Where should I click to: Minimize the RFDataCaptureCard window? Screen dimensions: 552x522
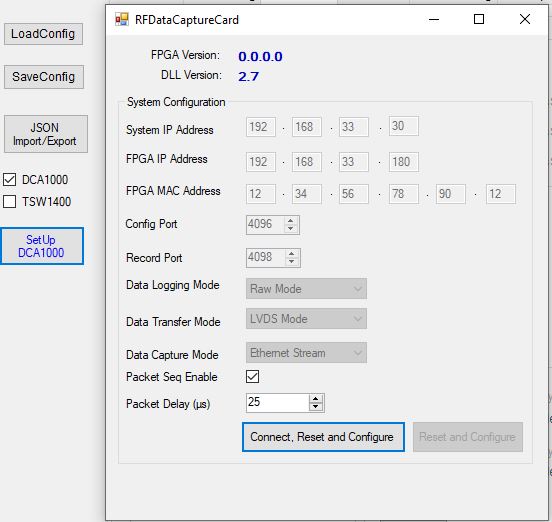434,19
